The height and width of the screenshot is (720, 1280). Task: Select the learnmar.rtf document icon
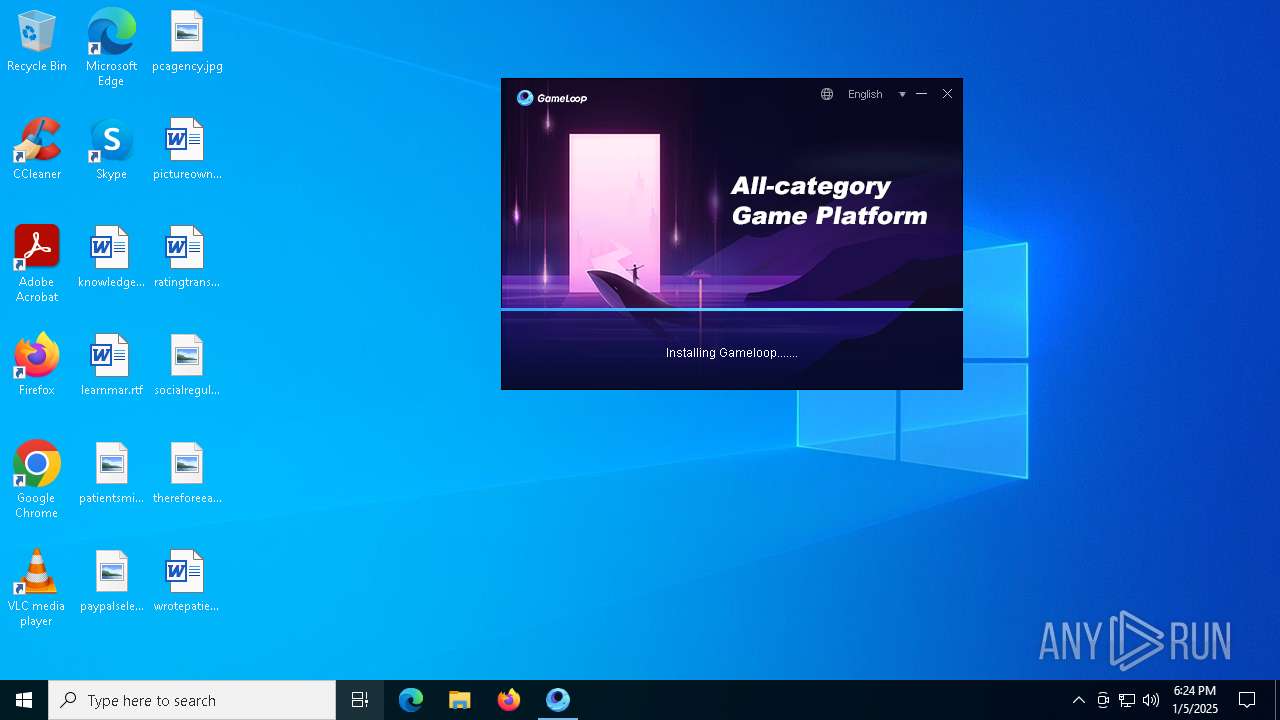pyautogui.click(x=111, y=366)
